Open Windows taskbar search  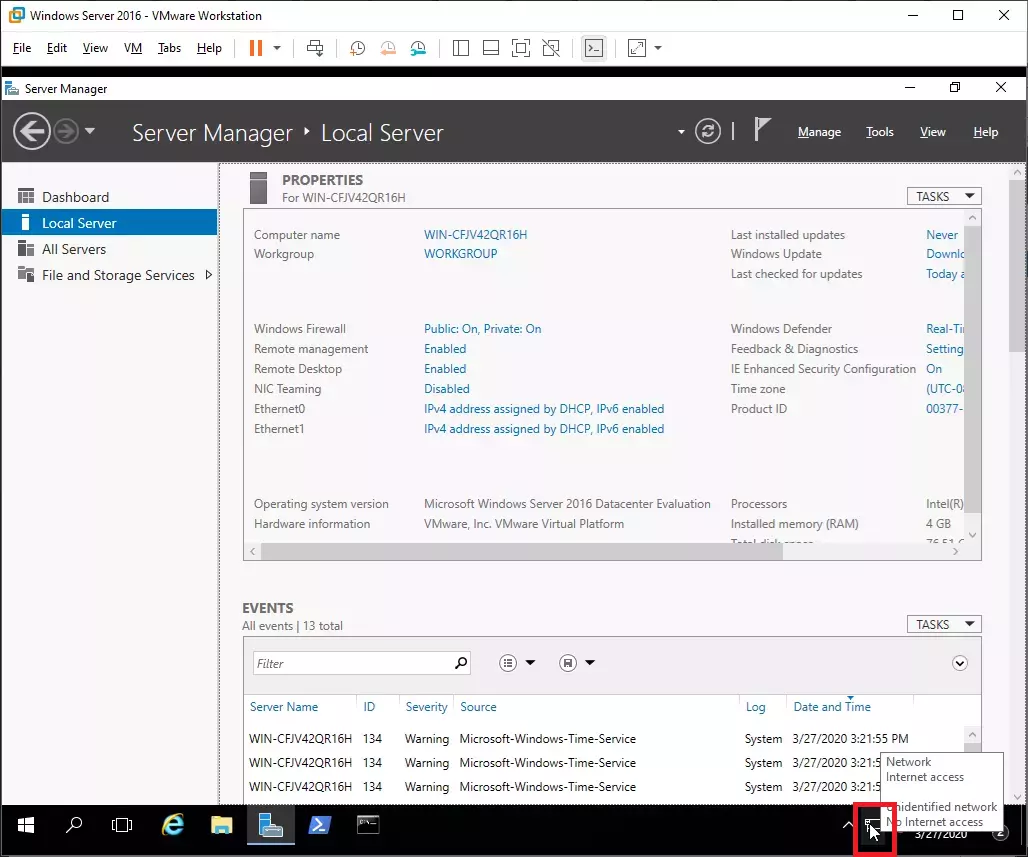click(x=74, y=825)
